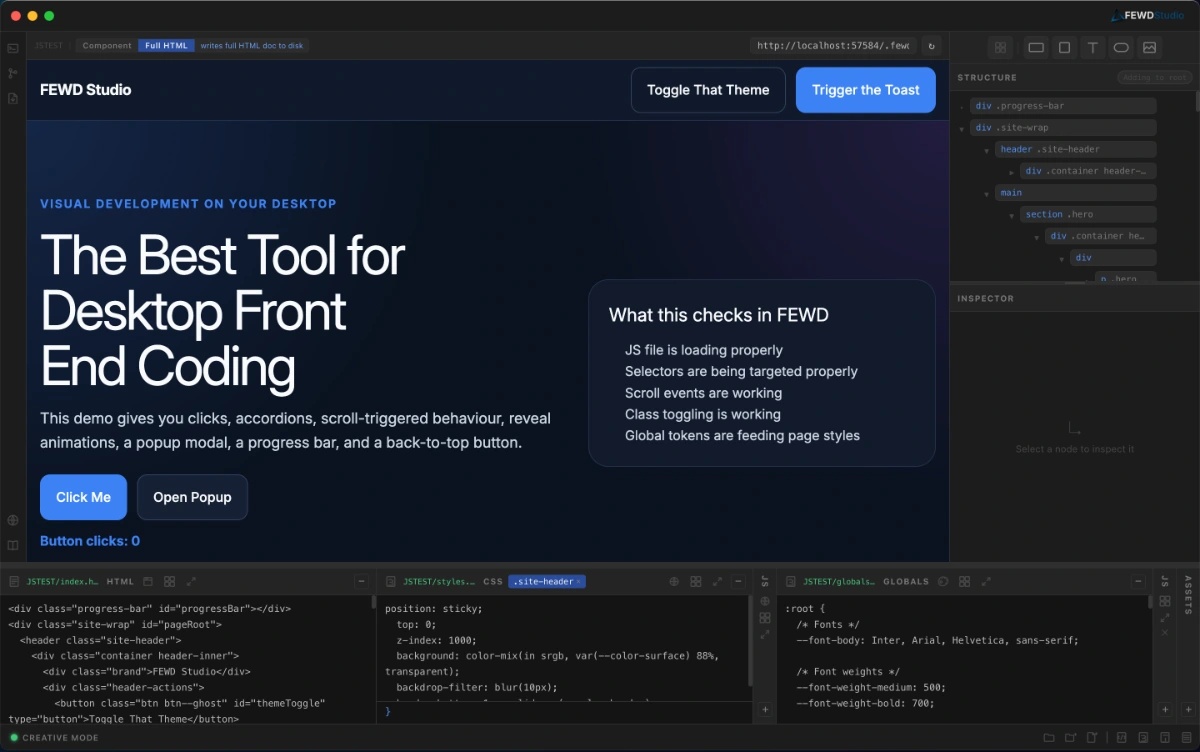Image resolution: width=1200 pixels, height=752 pixels.
Task: Click the book icon at the sidebar bottom
Action: [13, 545]
